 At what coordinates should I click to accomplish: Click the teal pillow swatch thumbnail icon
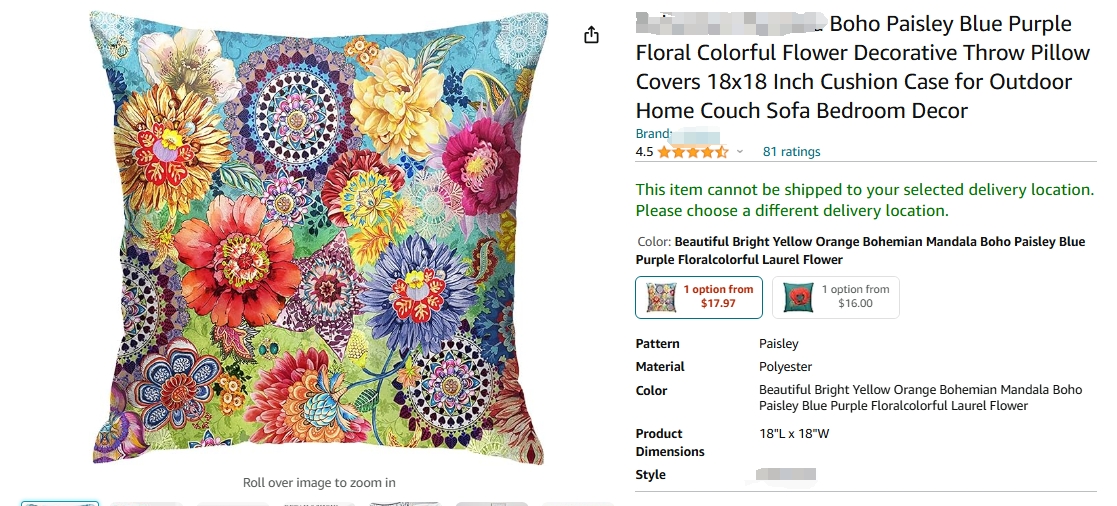[x=798, y=297]
